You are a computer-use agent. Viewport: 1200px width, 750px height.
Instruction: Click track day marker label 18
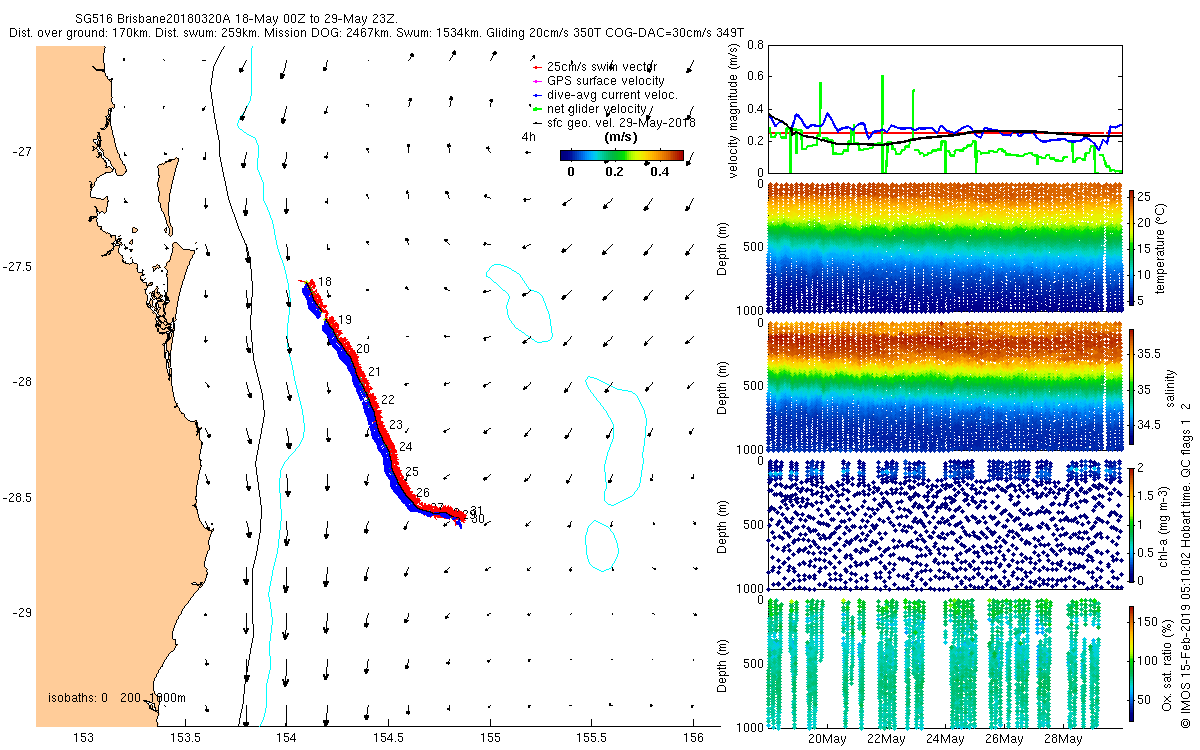(325, 283)
